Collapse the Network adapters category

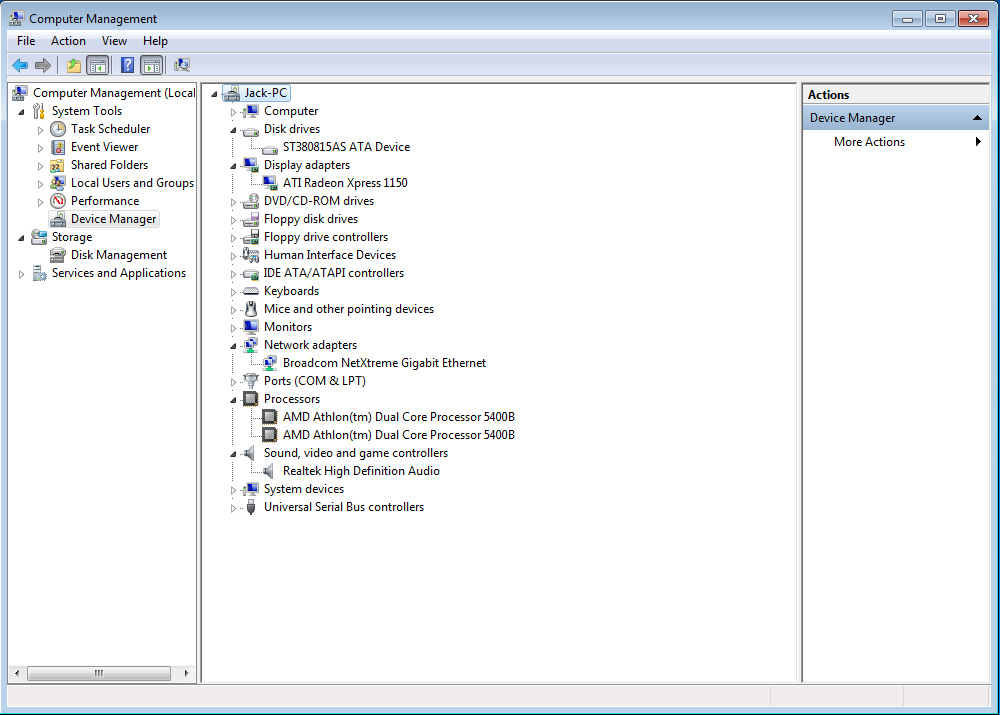click(233, 346)
